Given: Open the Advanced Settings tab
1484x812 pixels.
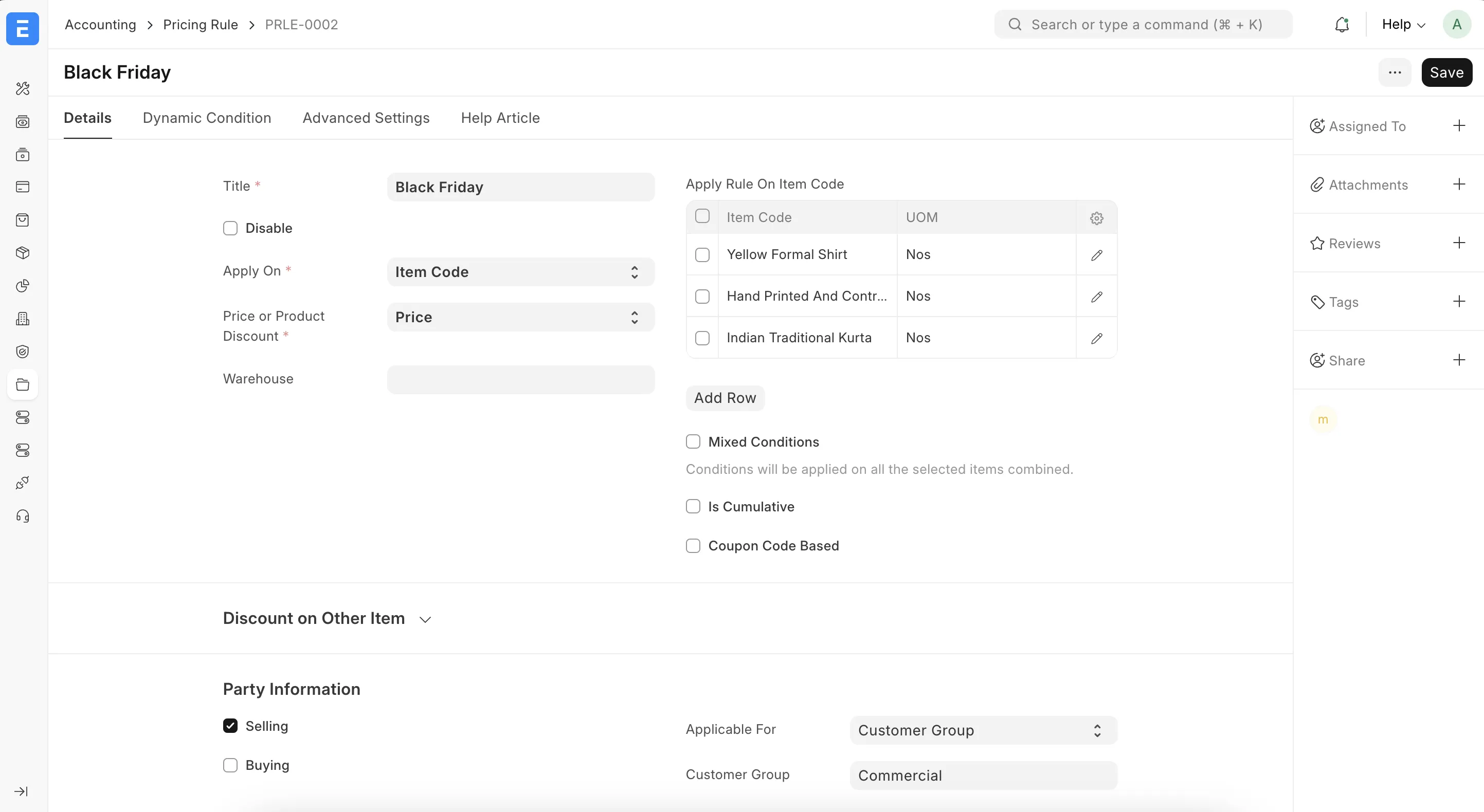Looking at the screenshot, I should pos(366,118).
